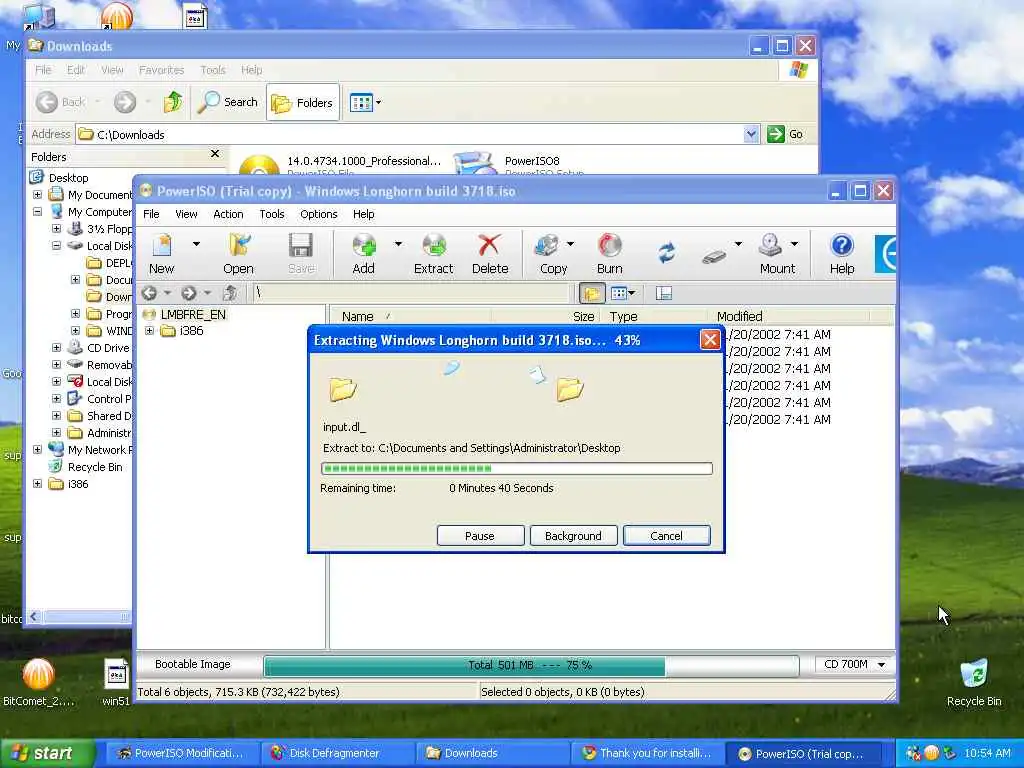Select the BitComet desktop icon
Image resolution: width=1024 pixels, height=768 pixels.
[39, 682]
